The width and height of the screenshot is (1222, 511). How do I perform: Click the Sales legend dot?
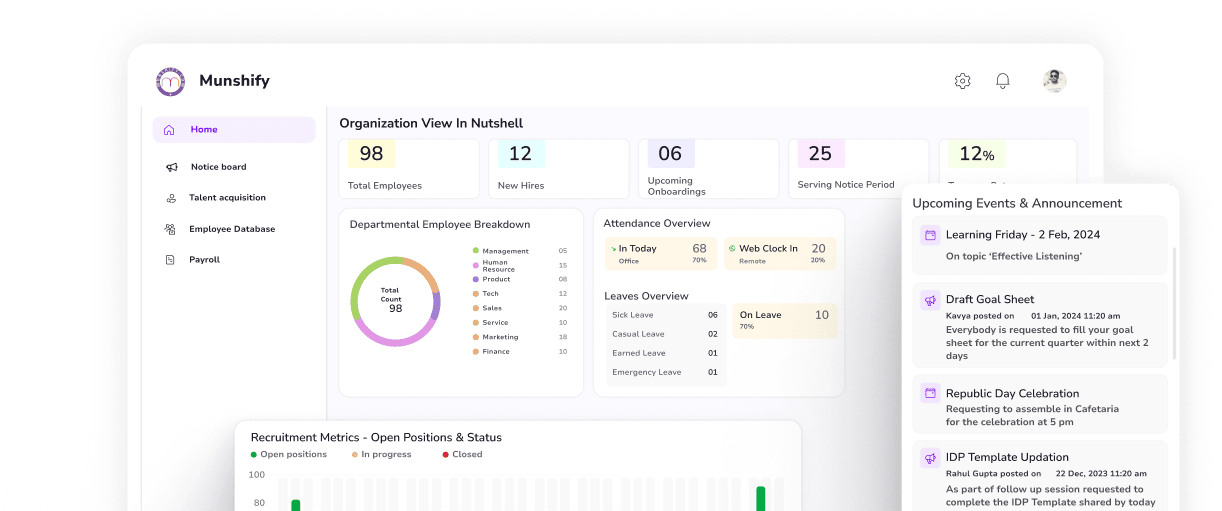point(477,308)
